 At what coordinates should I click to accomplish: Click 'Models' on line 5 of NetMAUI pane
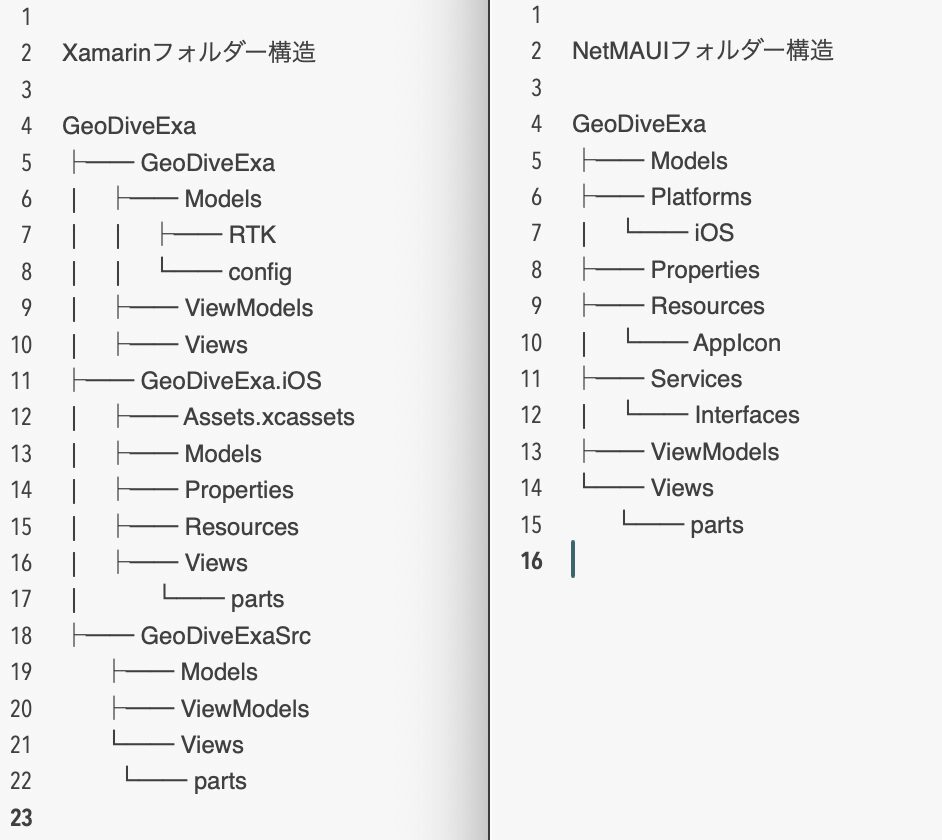click(689, 160)
